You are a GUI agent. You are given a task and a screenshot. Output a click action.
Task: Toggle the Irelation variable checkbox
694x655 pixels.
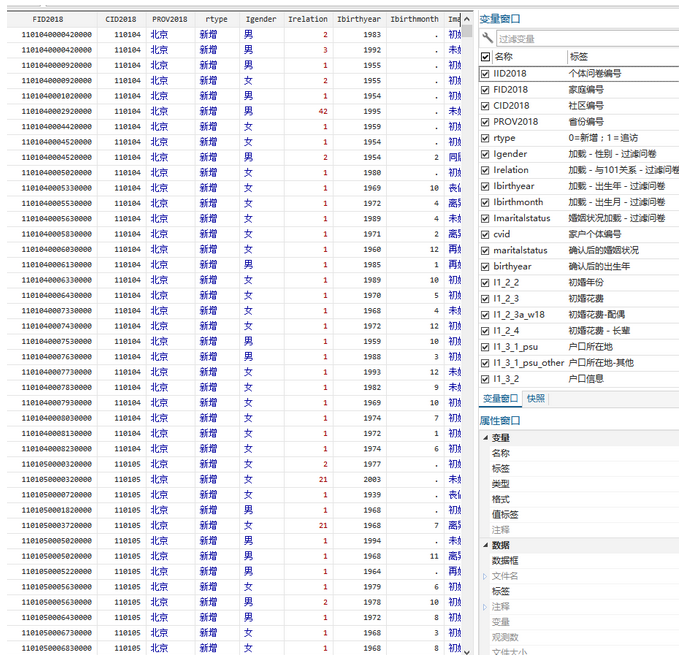[485, 170]
